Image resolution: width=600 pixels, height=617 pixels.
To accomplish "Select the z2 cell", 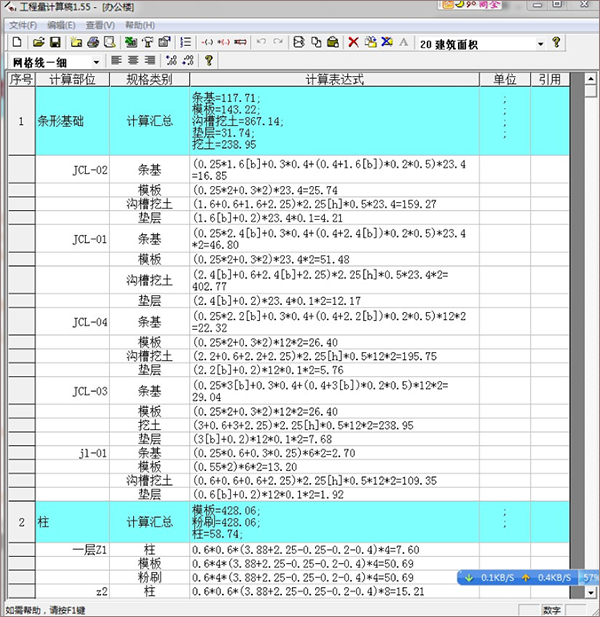I will point(72,591).
